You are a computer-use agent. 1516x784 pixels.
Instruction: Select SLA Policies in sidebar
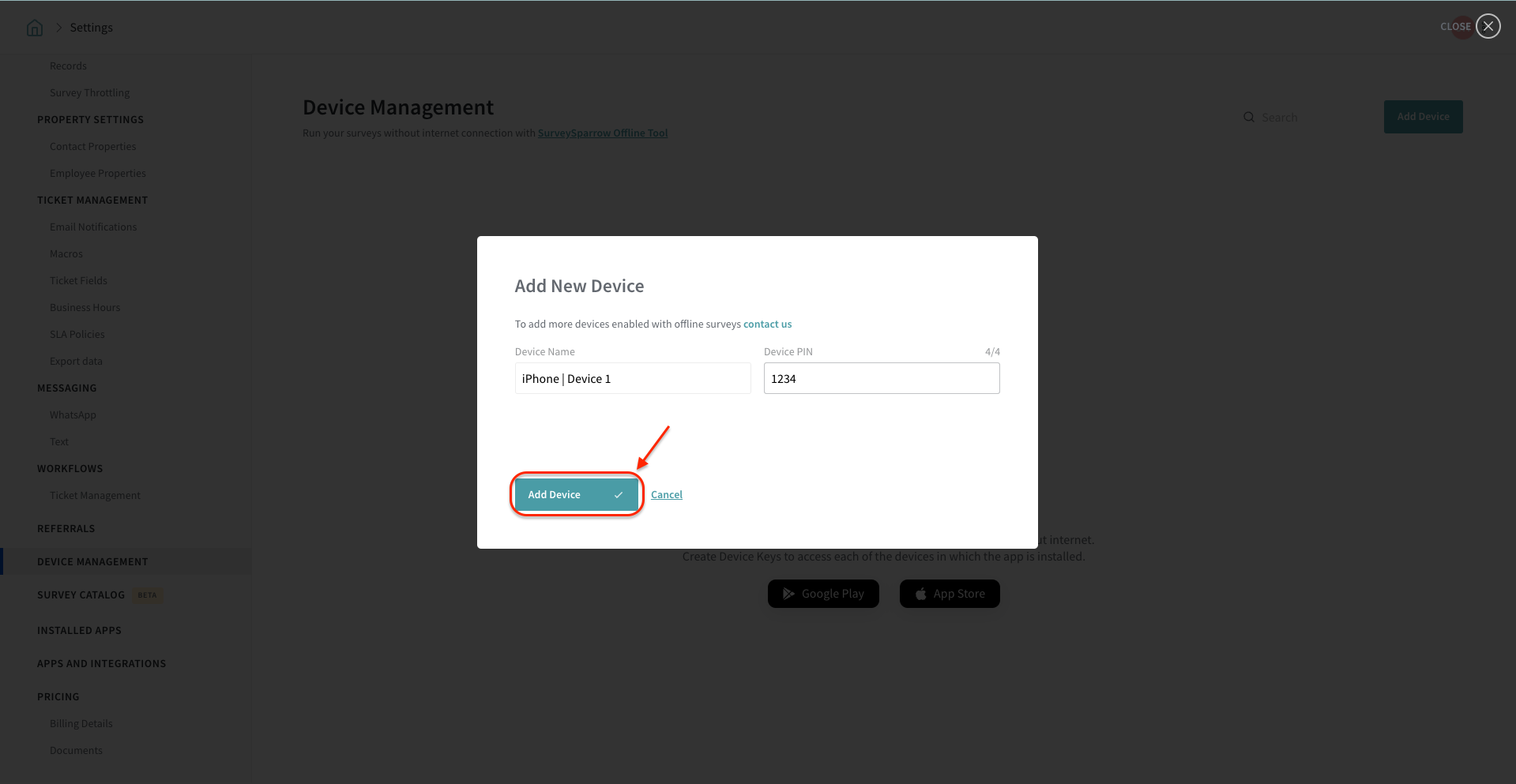[77, 335]
